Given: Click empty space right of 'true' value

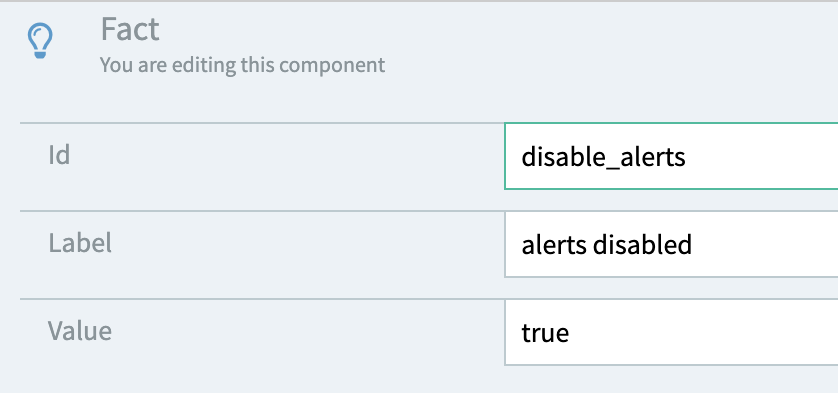Looking at the screenshot, I should pyautogui.click(x=705, y=333).
